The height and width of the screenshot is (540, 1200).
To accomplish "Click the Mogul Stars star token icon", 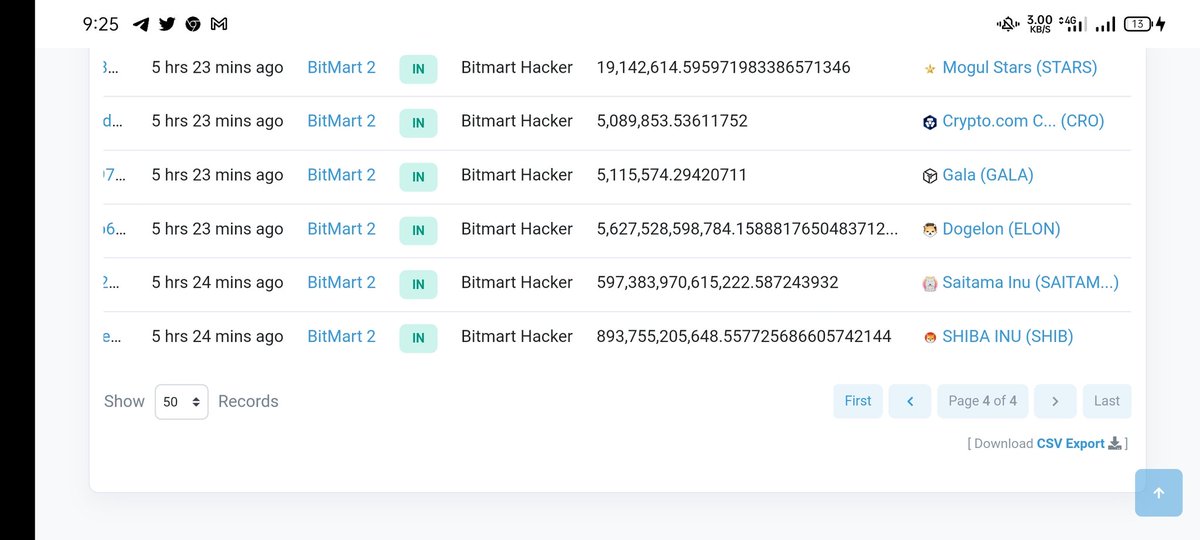I will click(x=930, y=68).
